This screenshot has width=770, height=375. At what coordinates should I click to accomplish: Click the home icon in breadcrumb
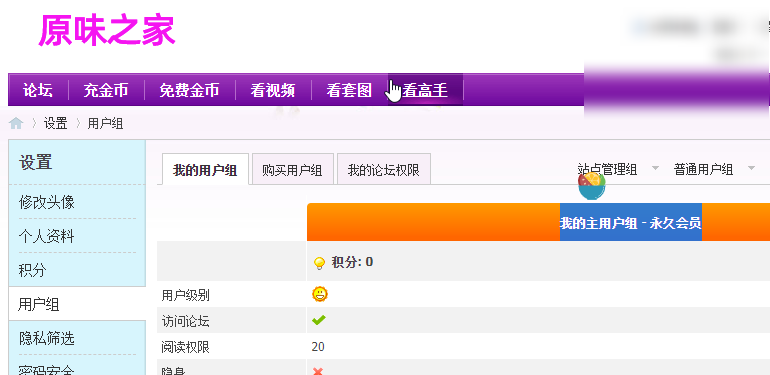click(16, 123)
